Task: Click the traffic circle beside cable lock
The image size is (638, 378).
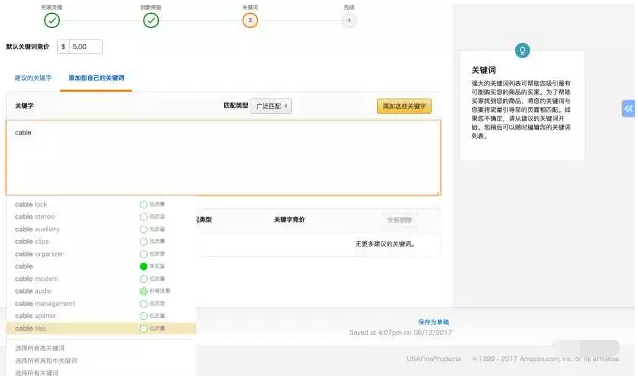Action: pyautogui.click(x=144, y=204)
